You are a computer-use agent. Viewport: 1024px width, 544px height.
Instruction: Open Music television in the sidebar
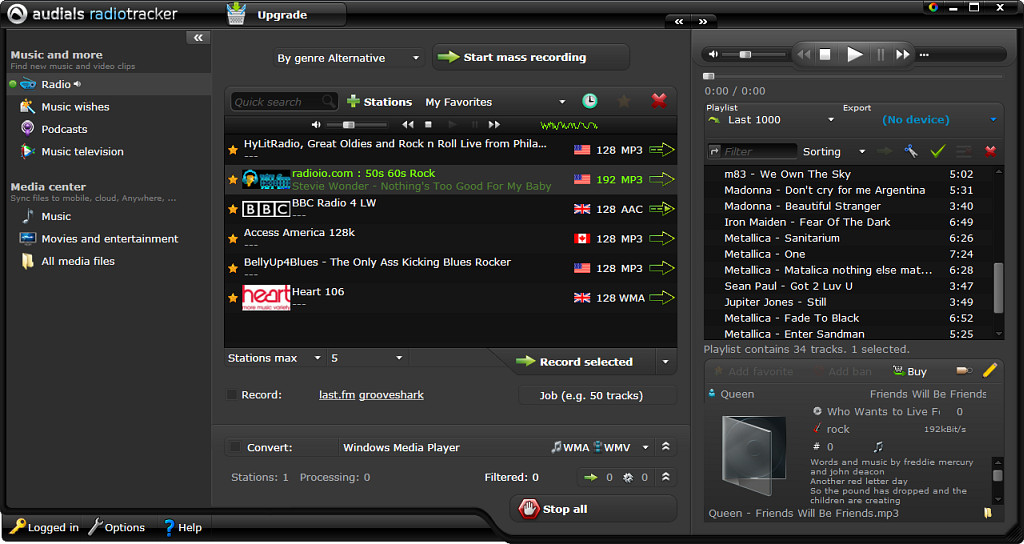(82, 151)
